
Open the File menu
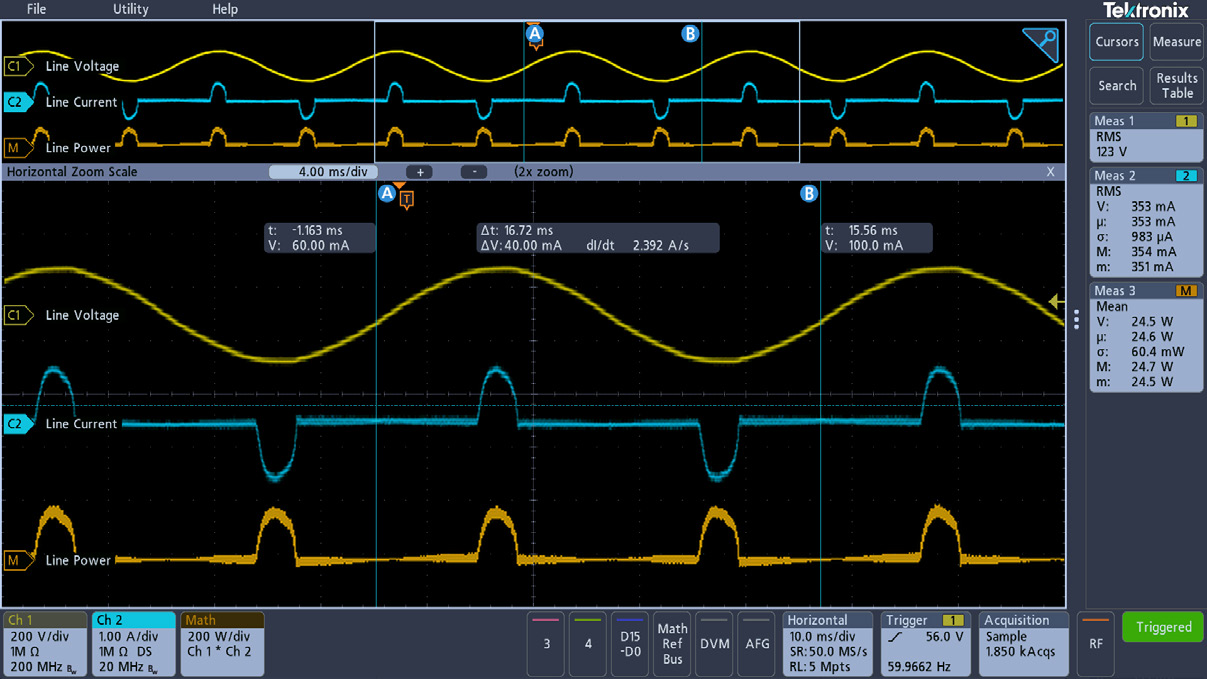click(36, 9)
